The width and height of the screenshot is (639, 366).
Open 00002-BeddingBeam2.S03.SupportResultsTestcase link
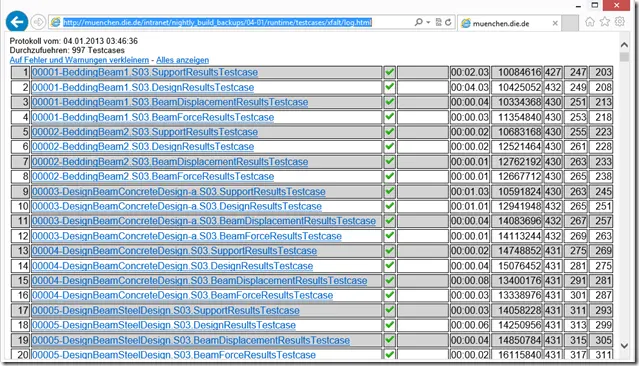145,132
